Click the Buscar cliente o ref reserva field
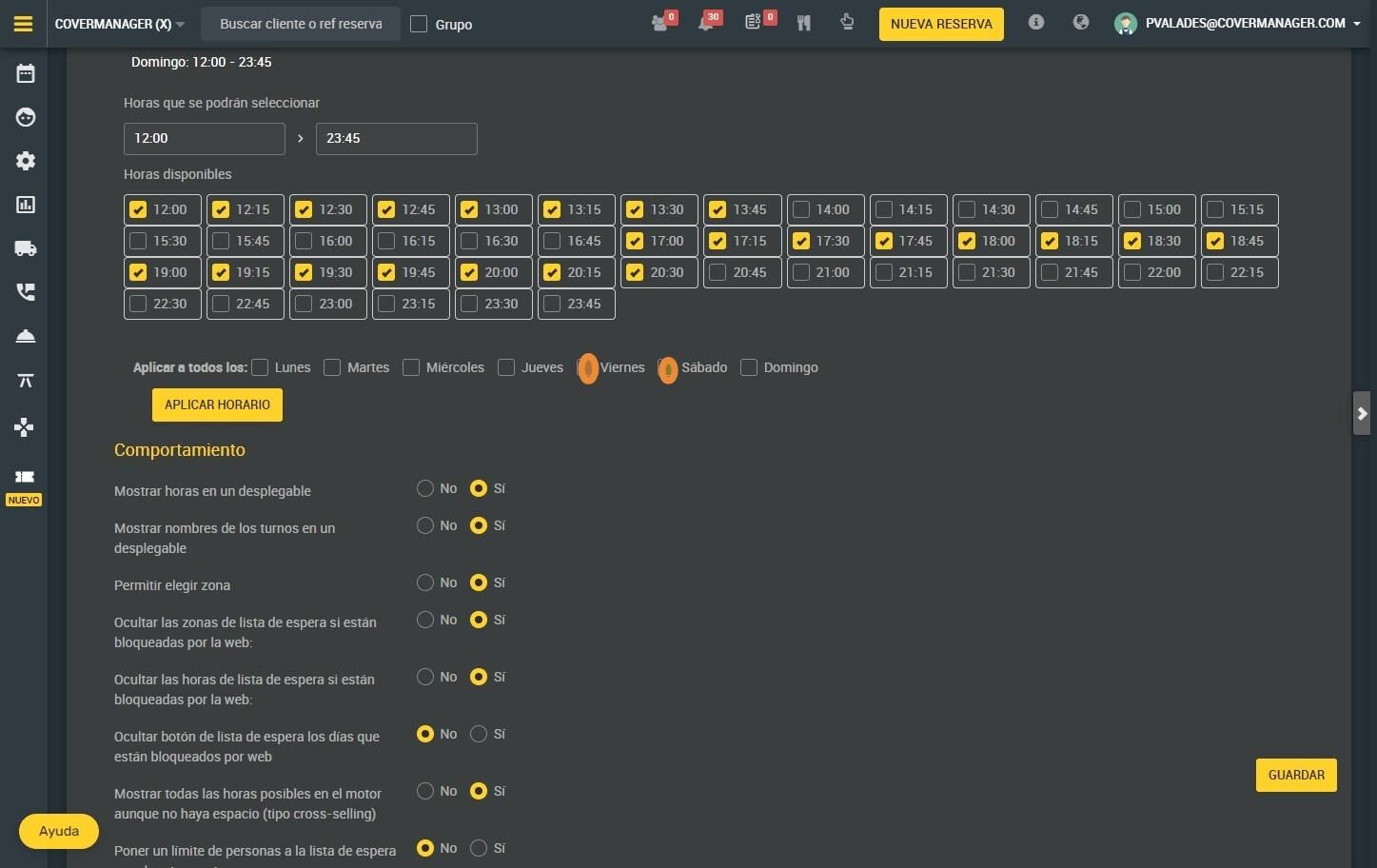 click(301, 24)
